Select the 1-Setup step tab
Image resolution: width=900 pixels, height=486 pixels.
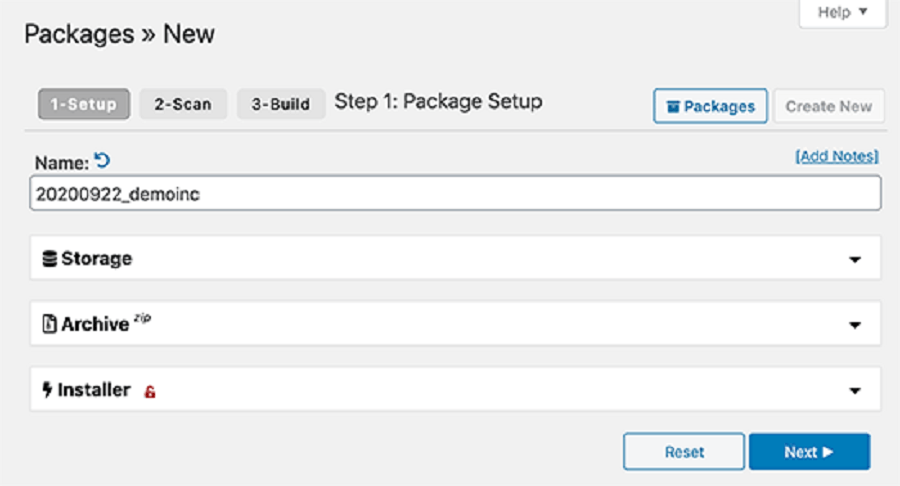84,104
